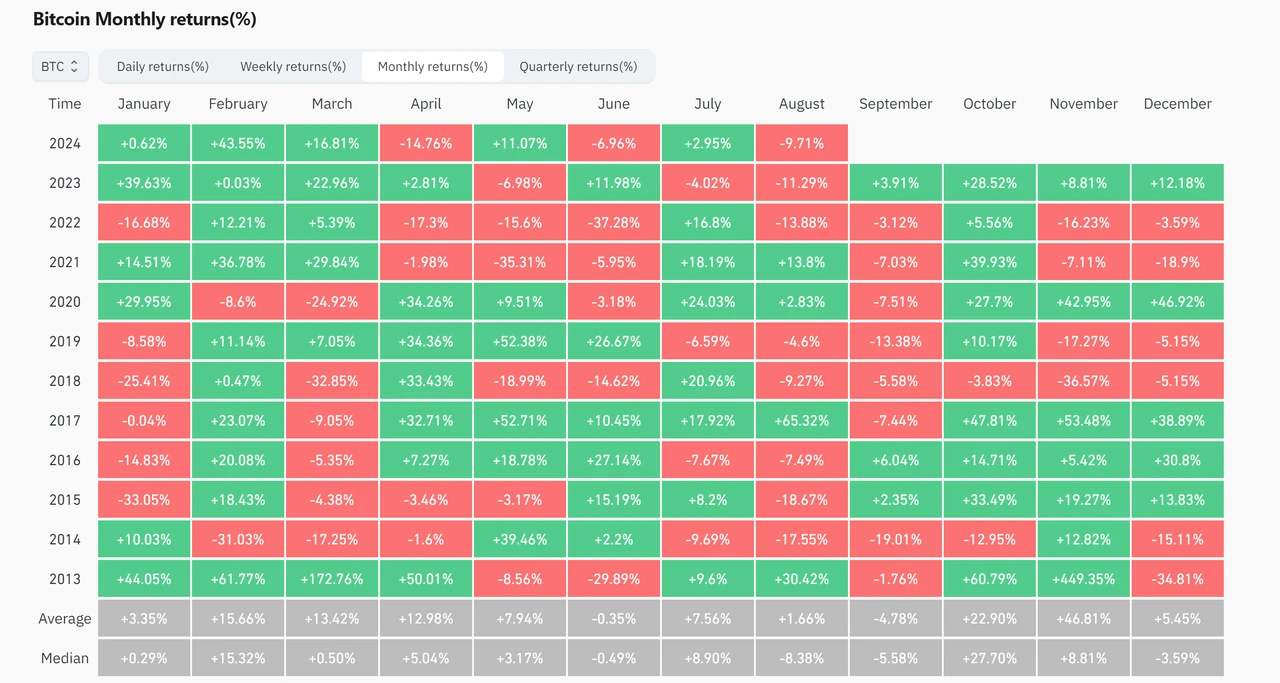
Task: Switch to Daily returns(%) tab
Action: [163, 67]
